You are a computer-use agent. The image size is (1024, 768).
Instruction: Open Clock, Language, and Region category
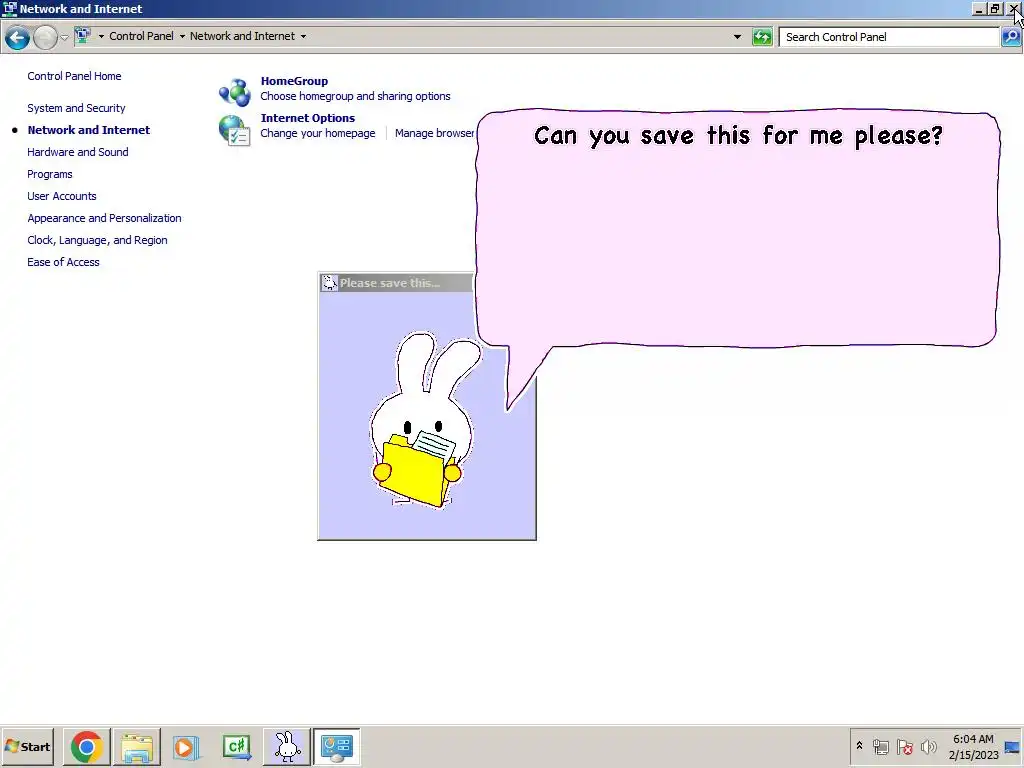97,240
